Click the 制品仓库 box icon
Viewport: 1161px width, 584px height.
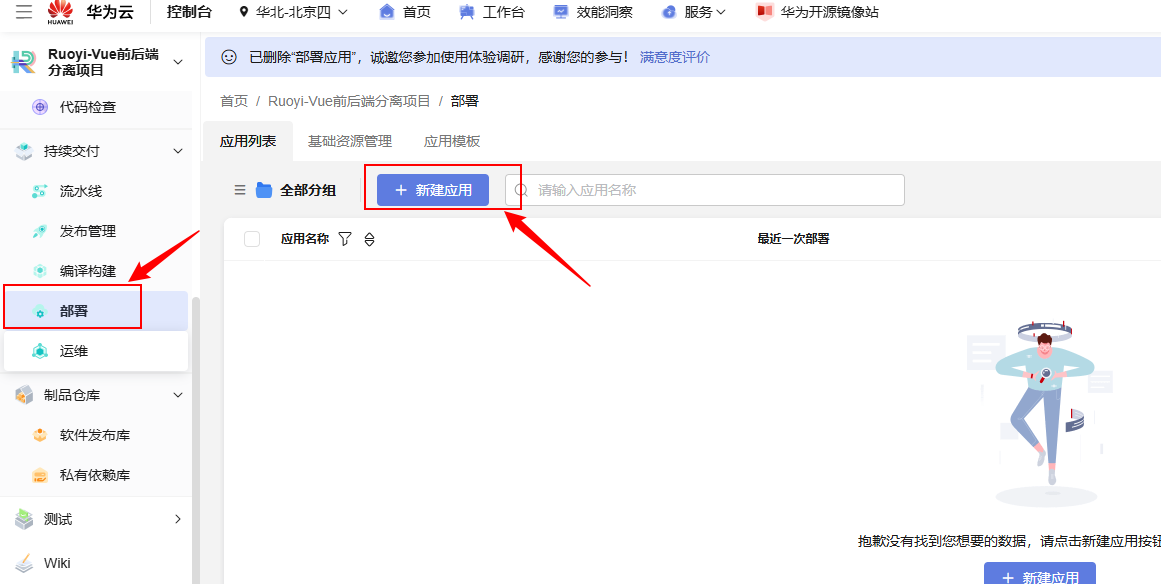tap(24, 395)
